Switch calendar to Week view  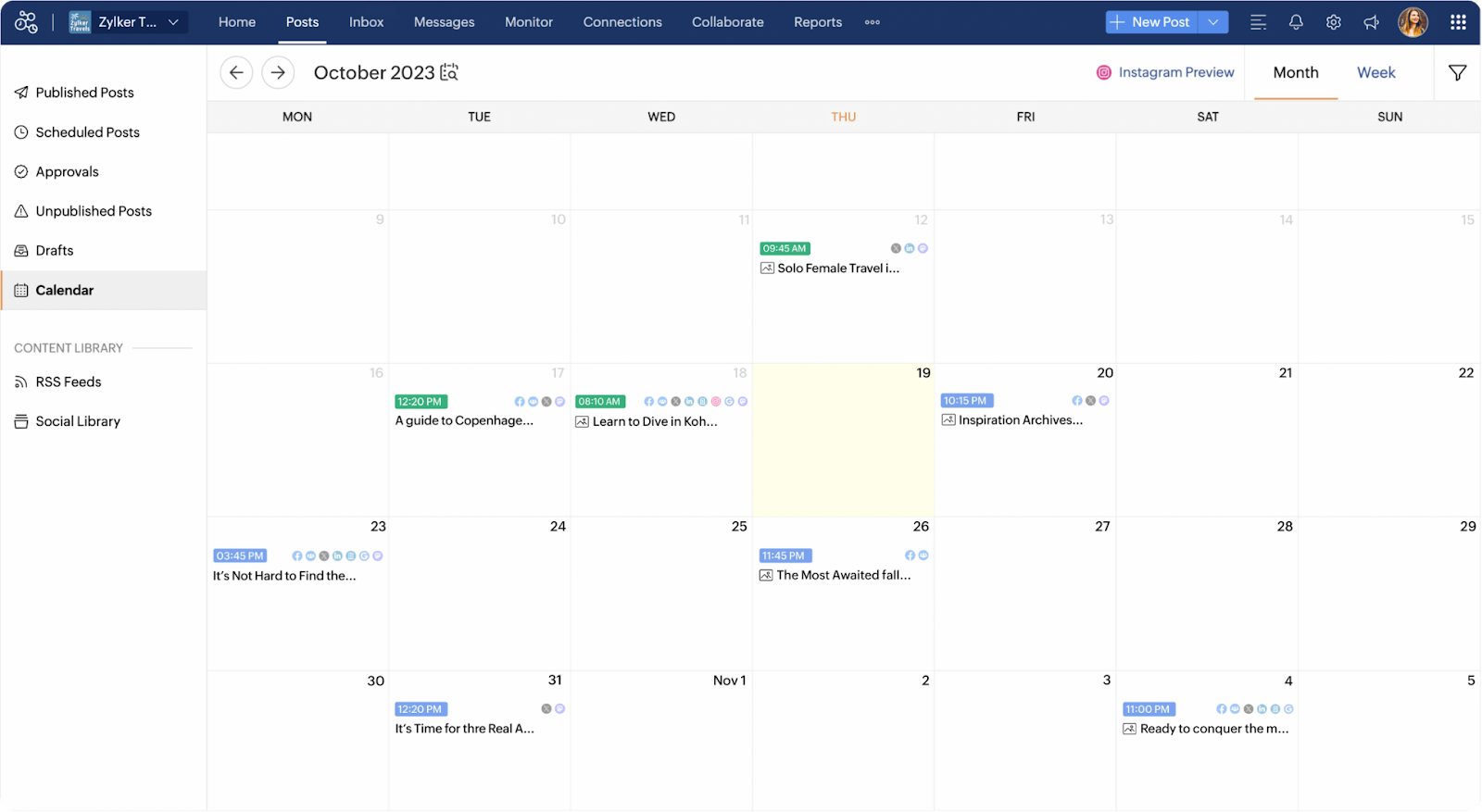click(1375, 72)
